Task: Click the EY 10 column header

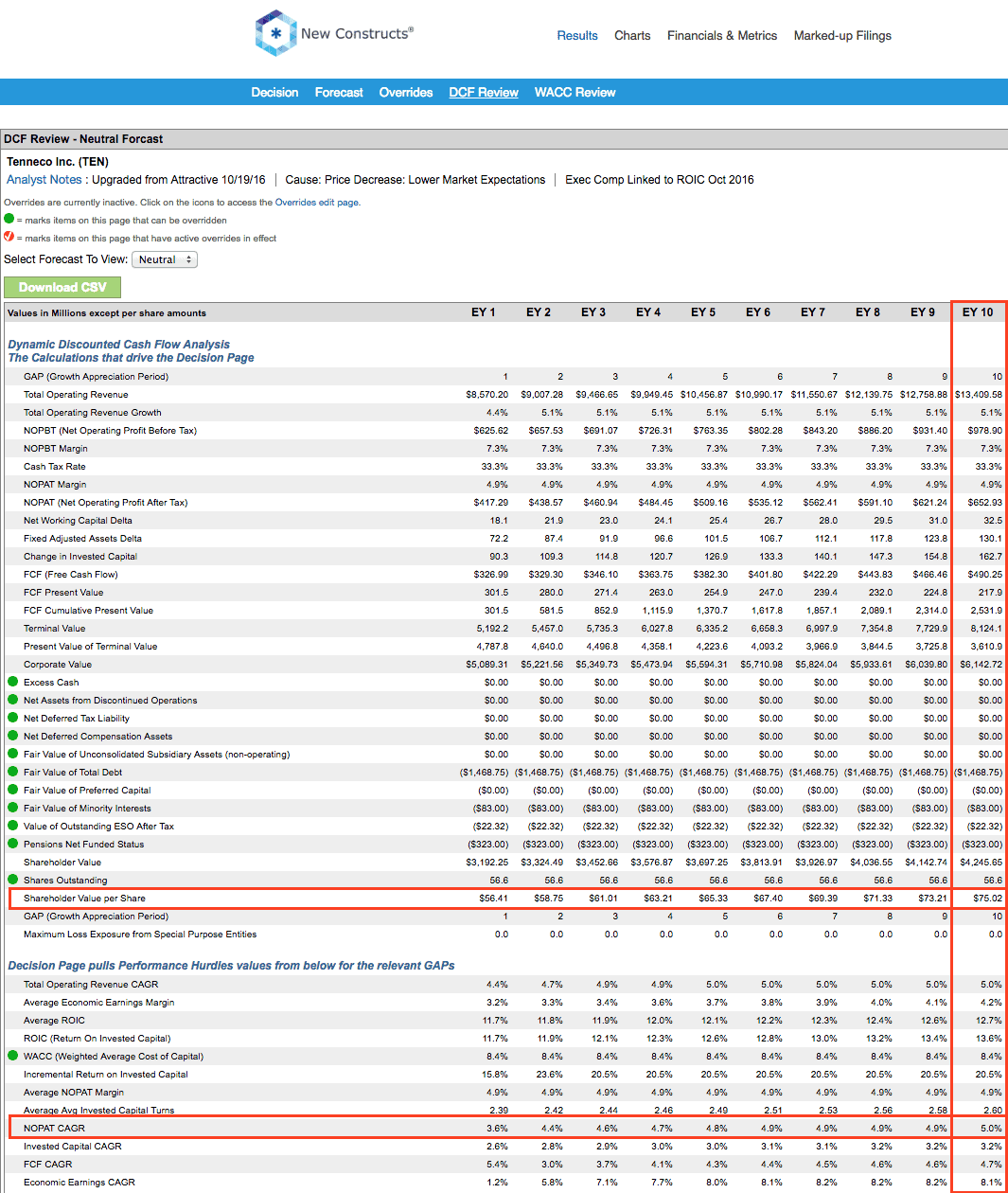Action: pyautogui.click(x=978, y=312)
